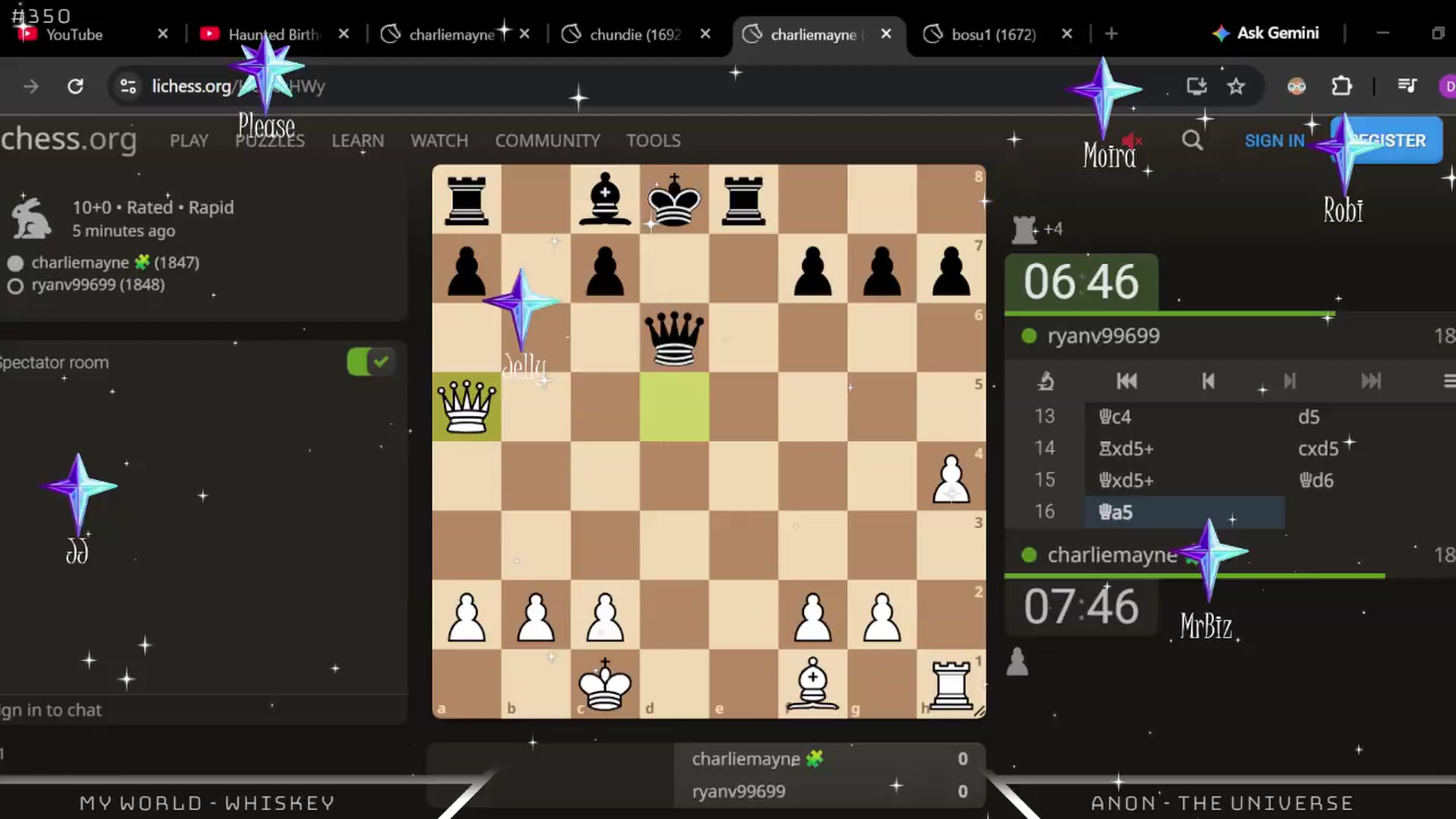Click the white king on c1
The height and width of the screenshot is (819, 1456).
[x=605, y=683]
